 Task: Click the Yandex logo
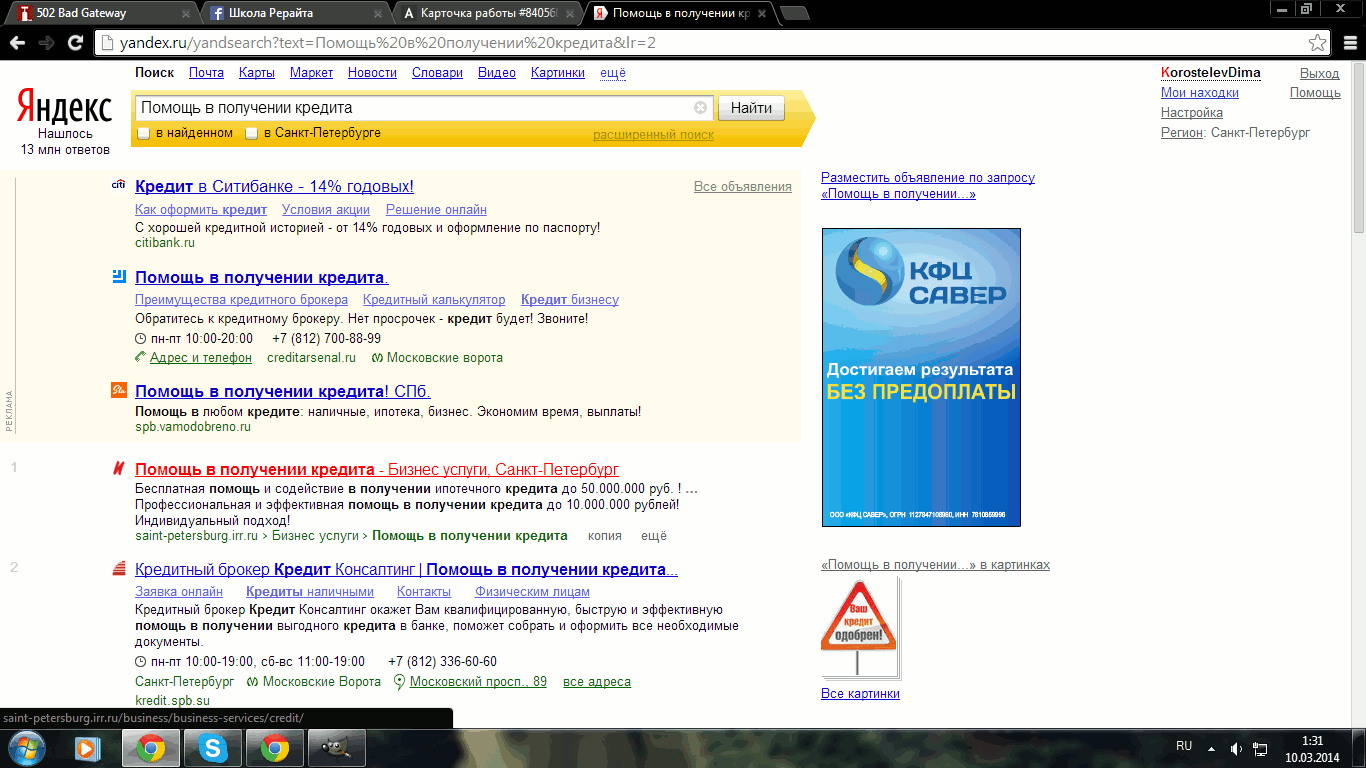(x=65, y=108)
